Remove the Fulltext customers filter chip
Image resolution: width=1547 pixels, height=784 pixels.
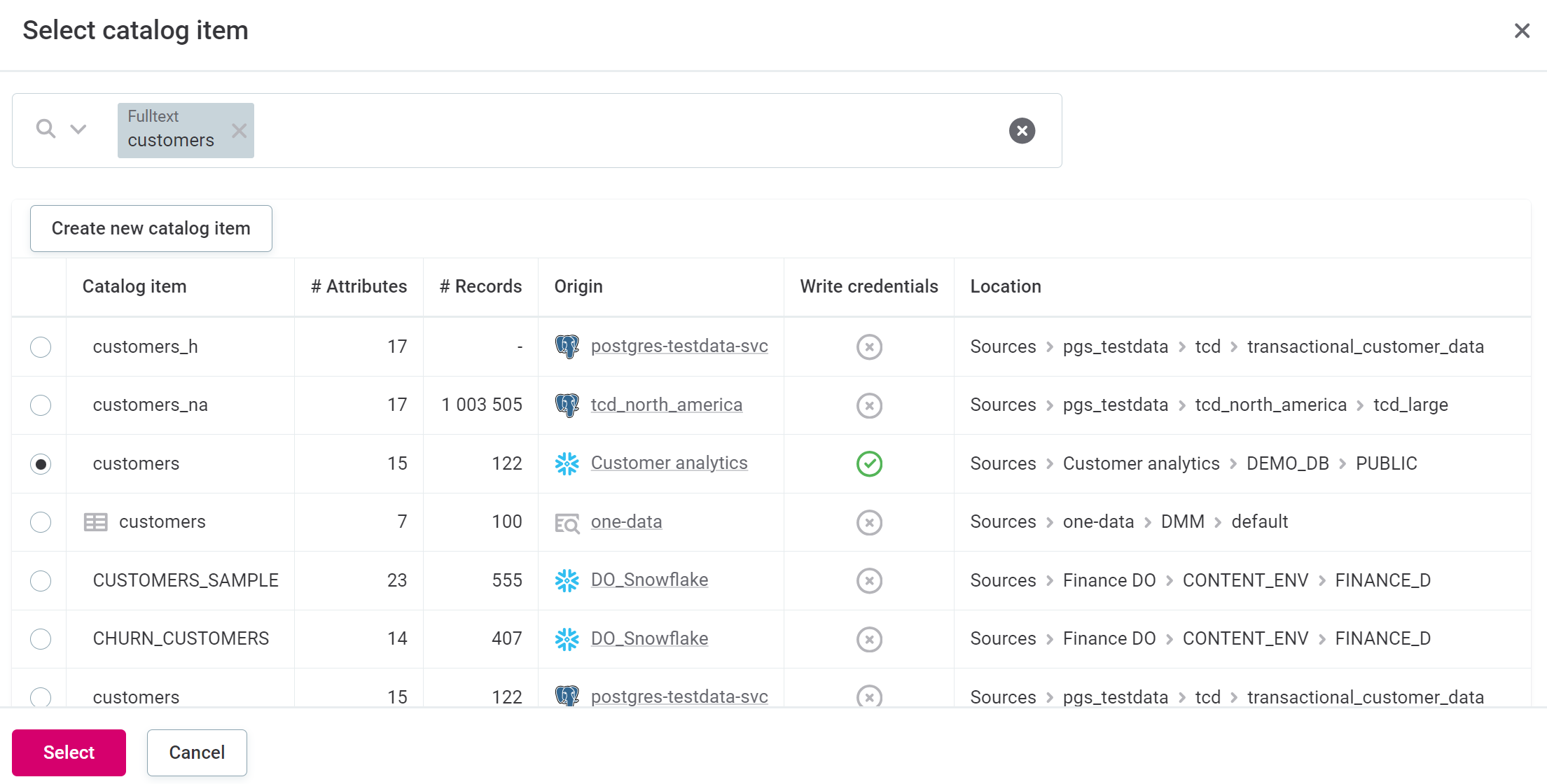coord(239,131)
